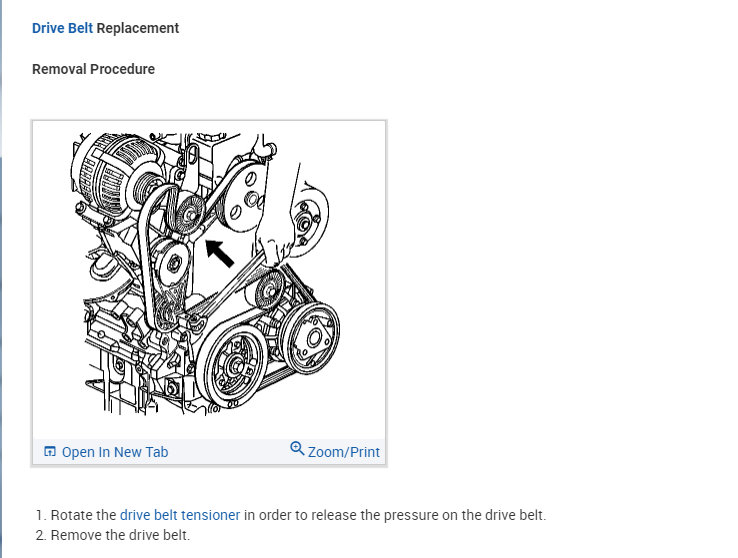Screen dimensions: 738x558
Task: Click the hand holding the wrench
Action: [275, 248]
